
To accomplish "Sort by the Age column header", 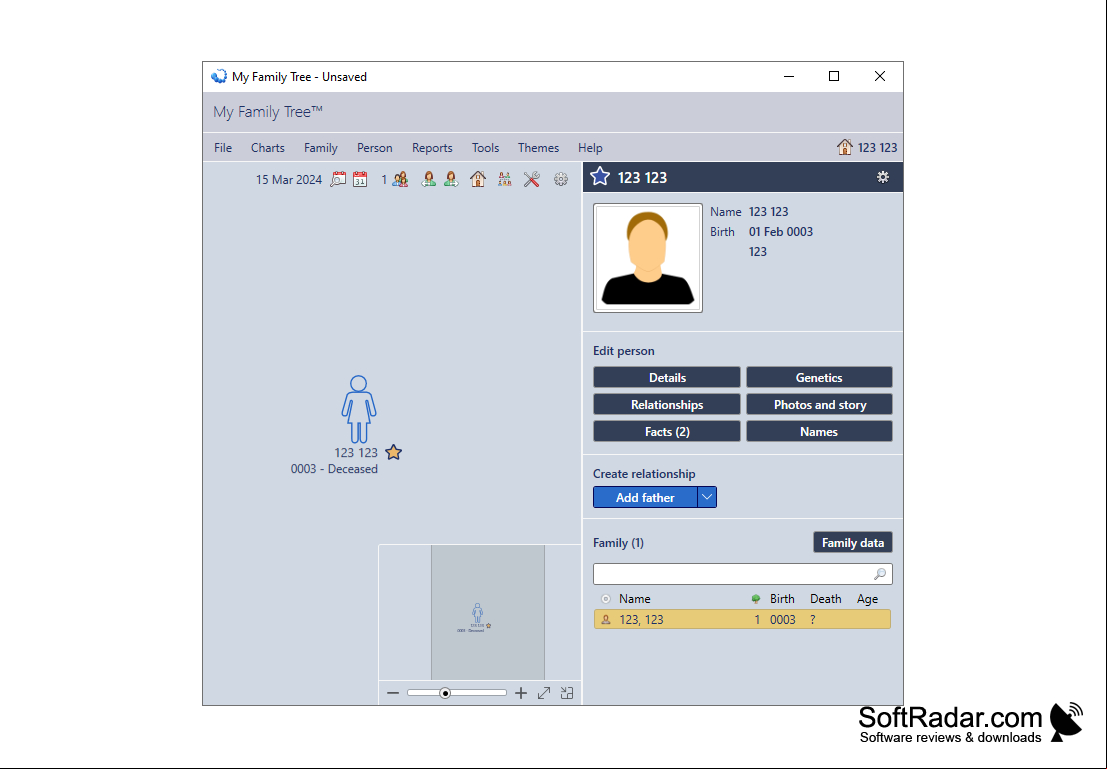I will point(867,599).
